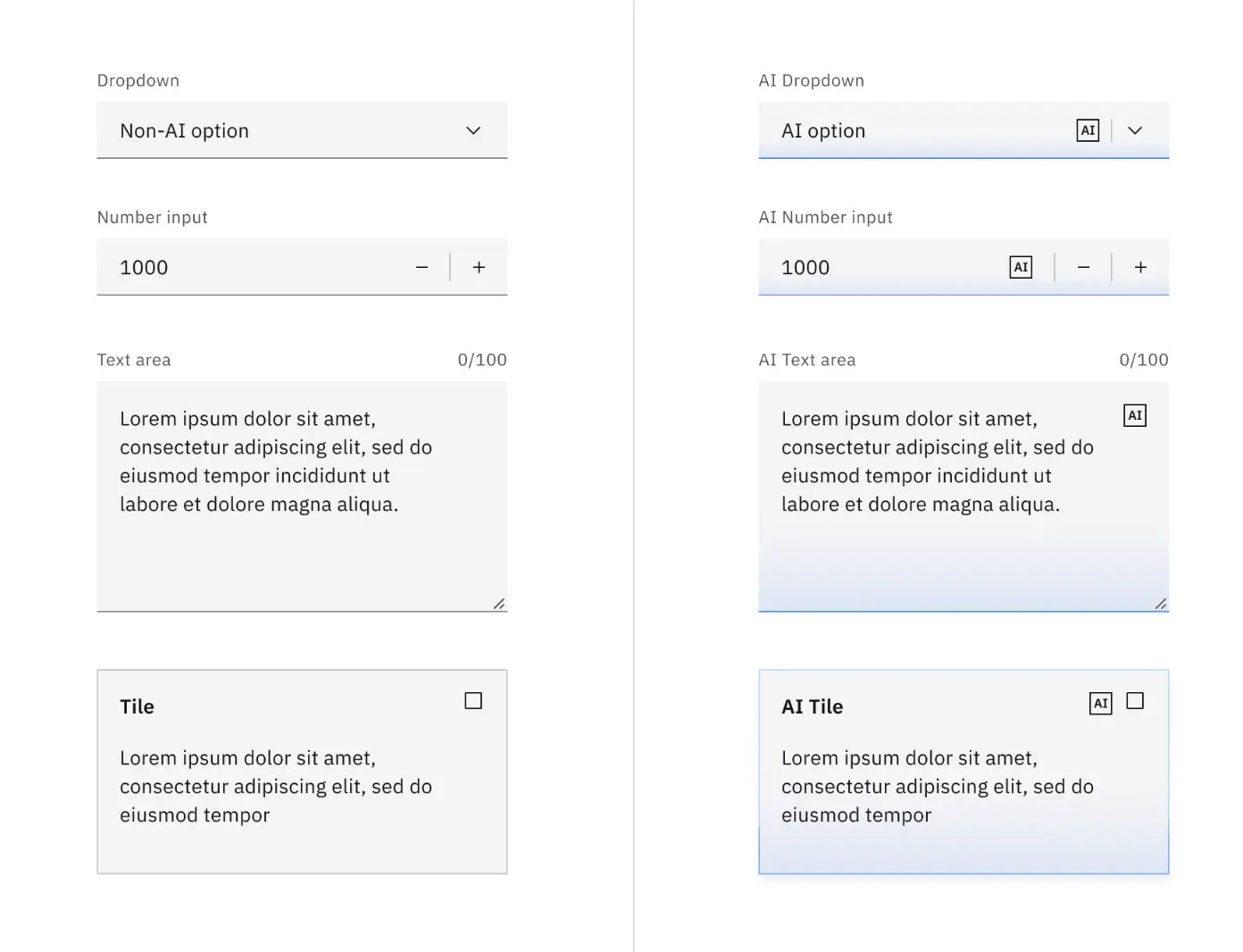The width and height of the screenshot is (1243, 952).
Task: Click the resize handle of the Text area
Action: [499, 604]
